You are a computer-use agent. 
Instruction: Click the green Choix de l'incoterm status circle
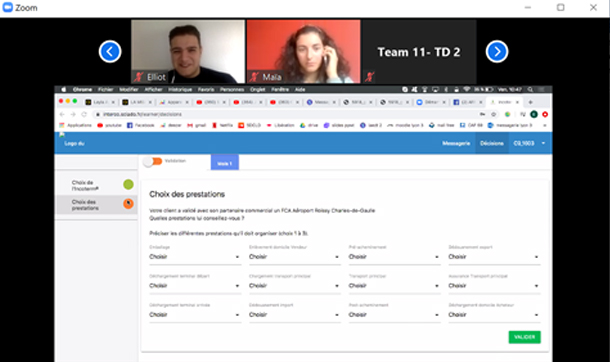128,184
